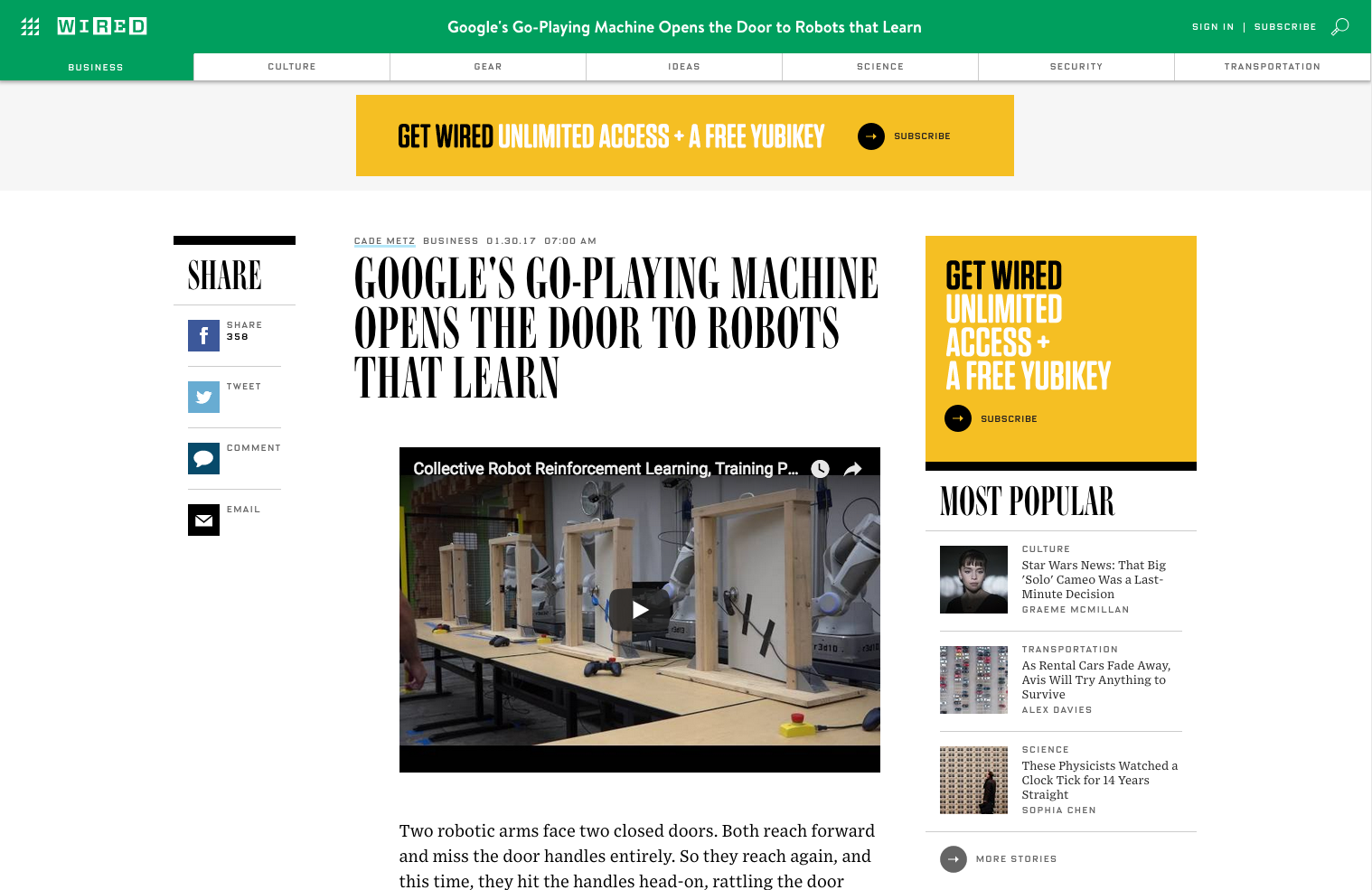1372x890 pixels.
Task: Open the grid menu icon beside WIRED logo
Action: point(30,27)
